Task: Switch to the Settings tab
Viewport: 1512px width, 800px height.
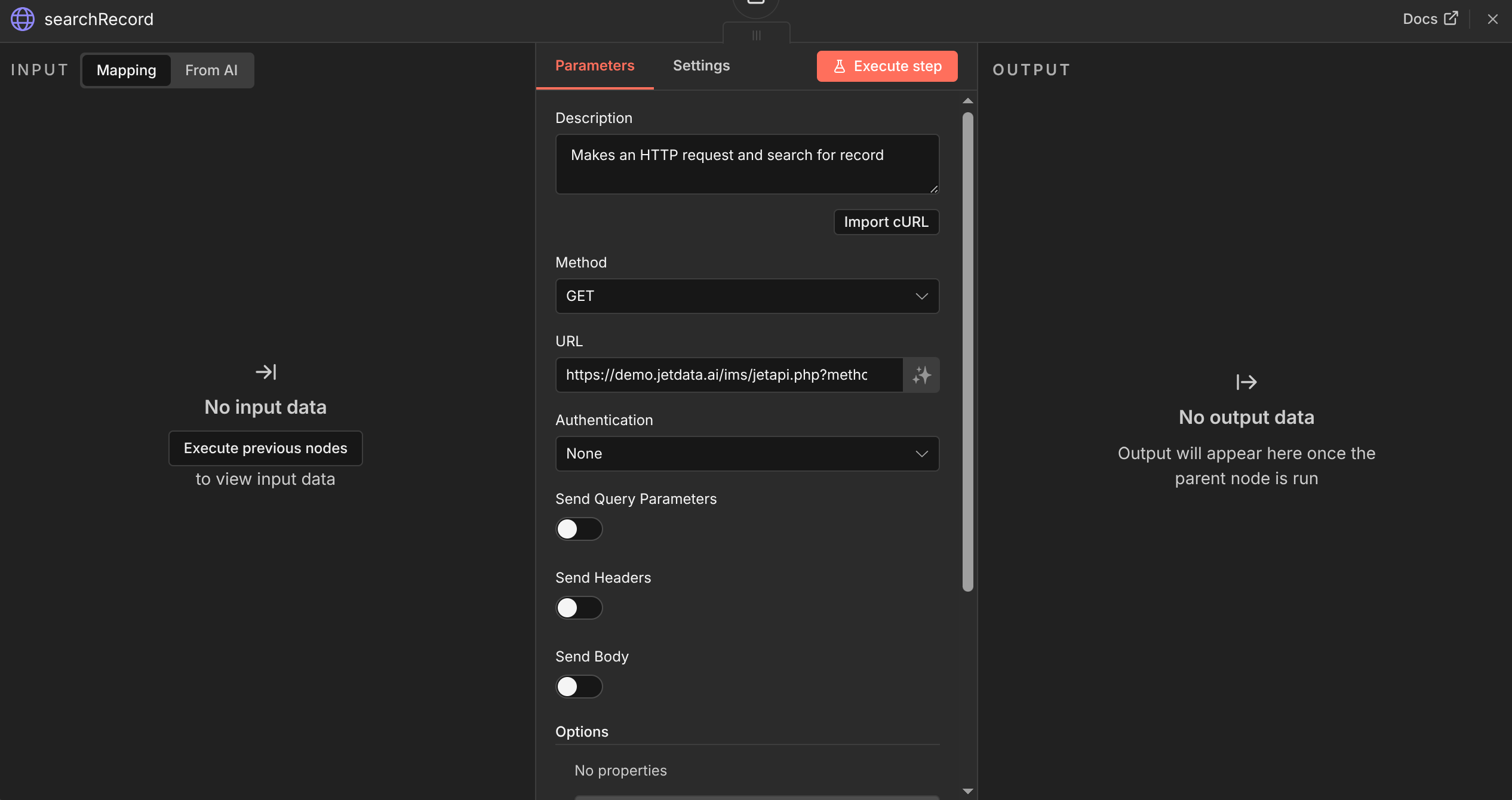Action: (701, 66)
